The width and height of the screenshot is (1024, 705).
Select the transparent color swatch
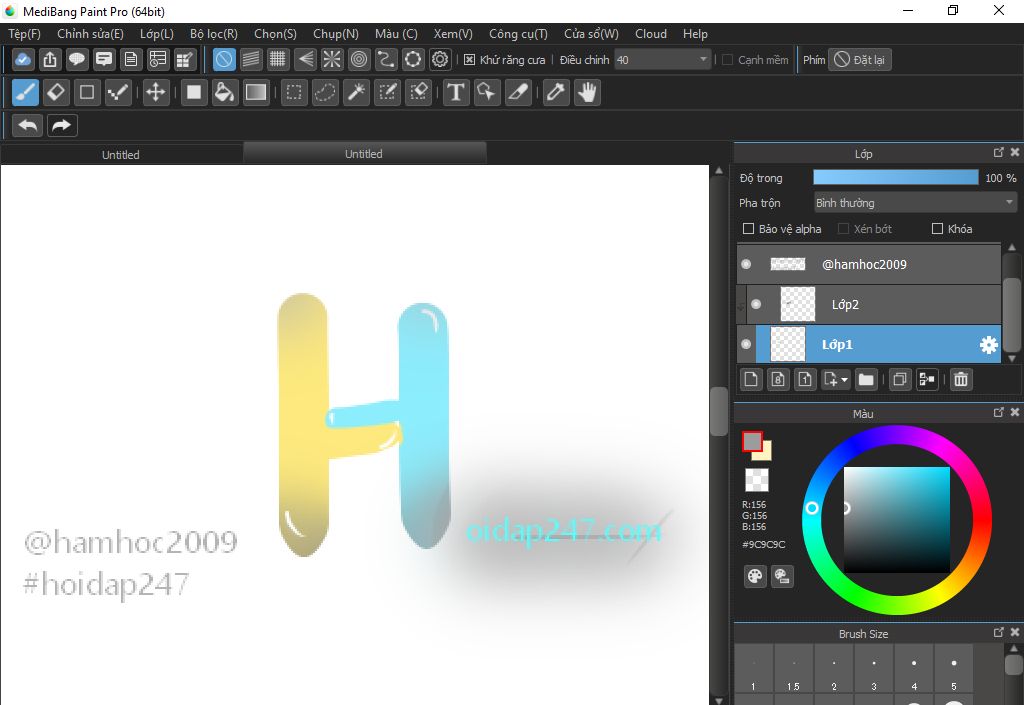757,480
